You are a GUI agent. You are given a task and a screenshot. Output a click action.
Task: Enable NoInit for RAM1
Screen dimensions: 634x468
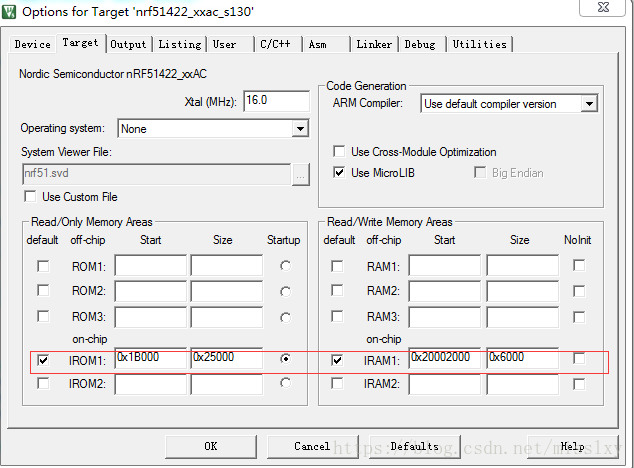click(579, 265)
